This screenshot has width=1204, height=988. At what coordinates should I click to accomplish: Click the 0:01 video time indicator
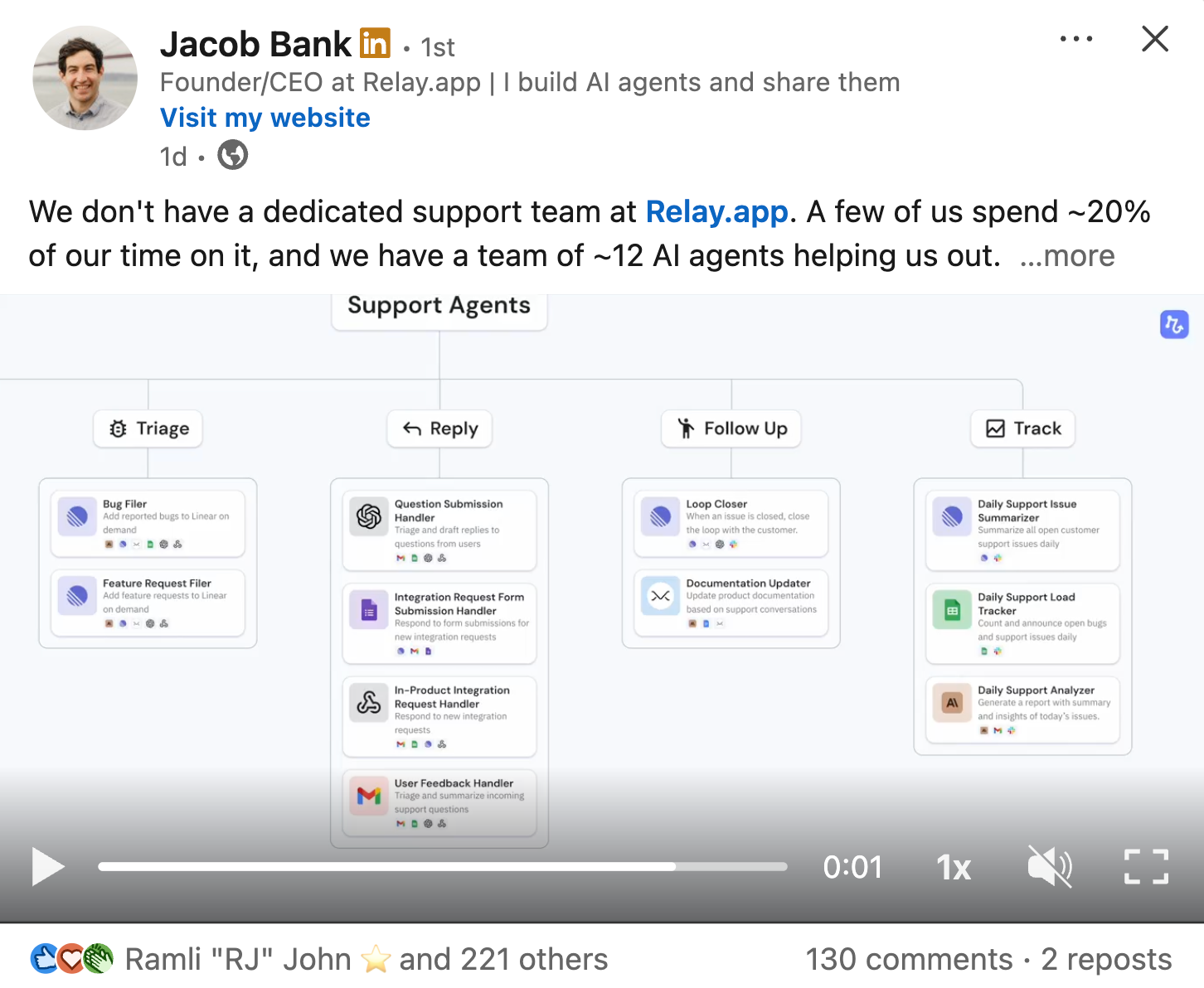click(x=852, y=867)
